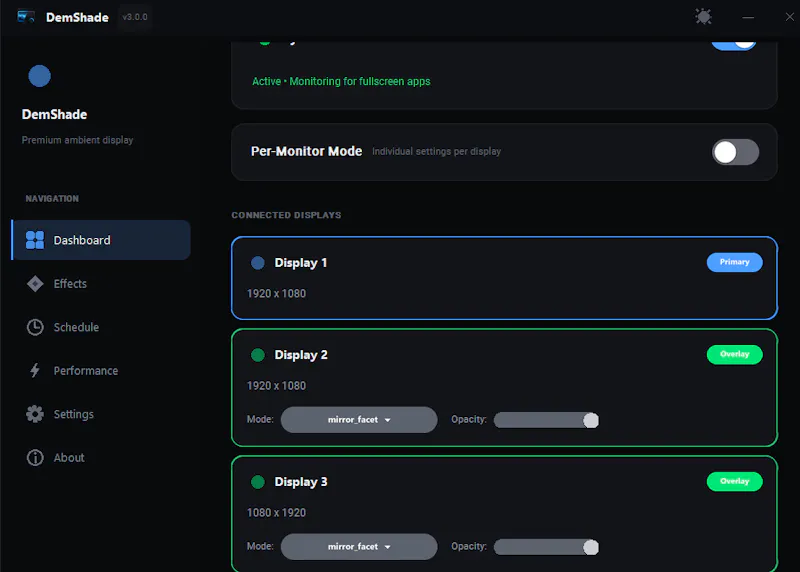Click the About info icon
This screenshot has width=800, height=572.
pyautogui.click(x=35, y=458)
